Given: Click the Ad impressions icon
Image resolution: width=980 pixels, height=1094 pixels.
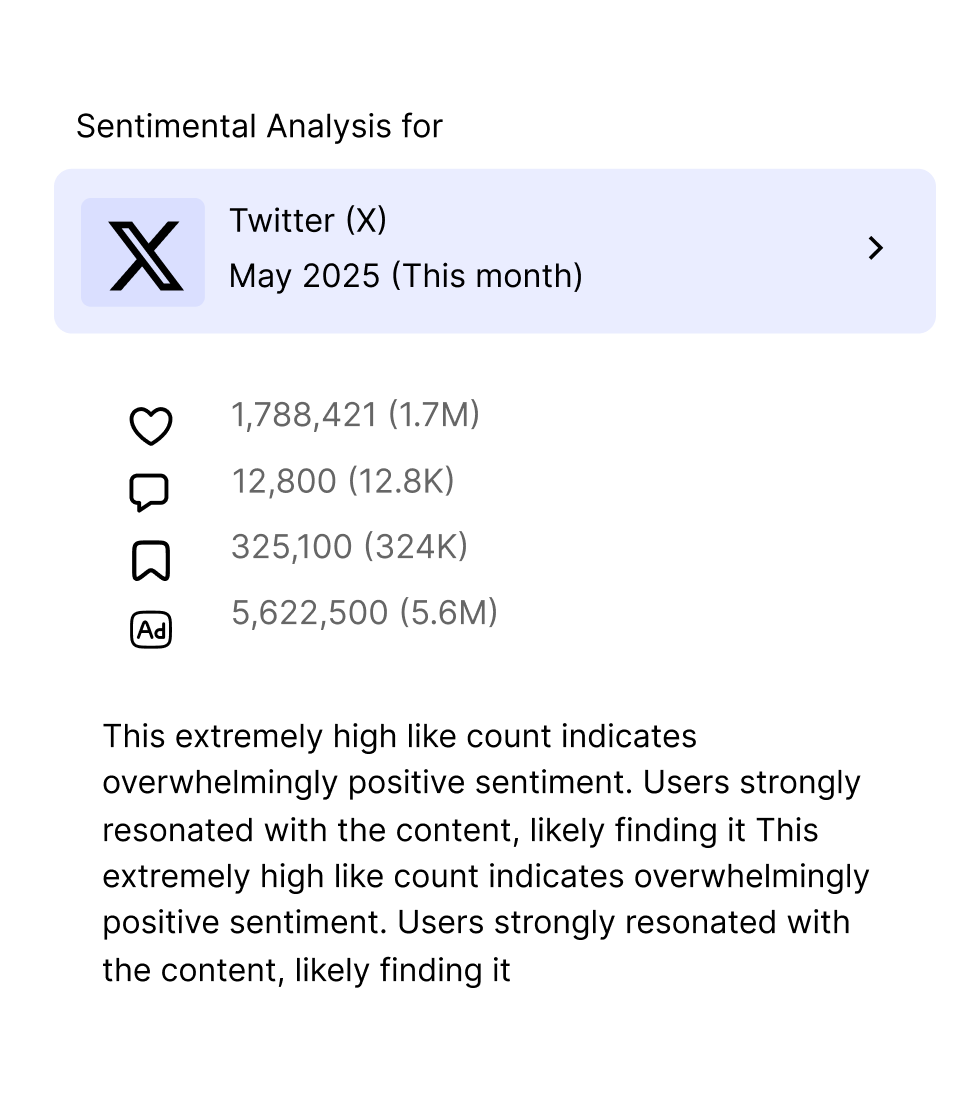Looking at the screenshot, I should click(x=151, y=630).
